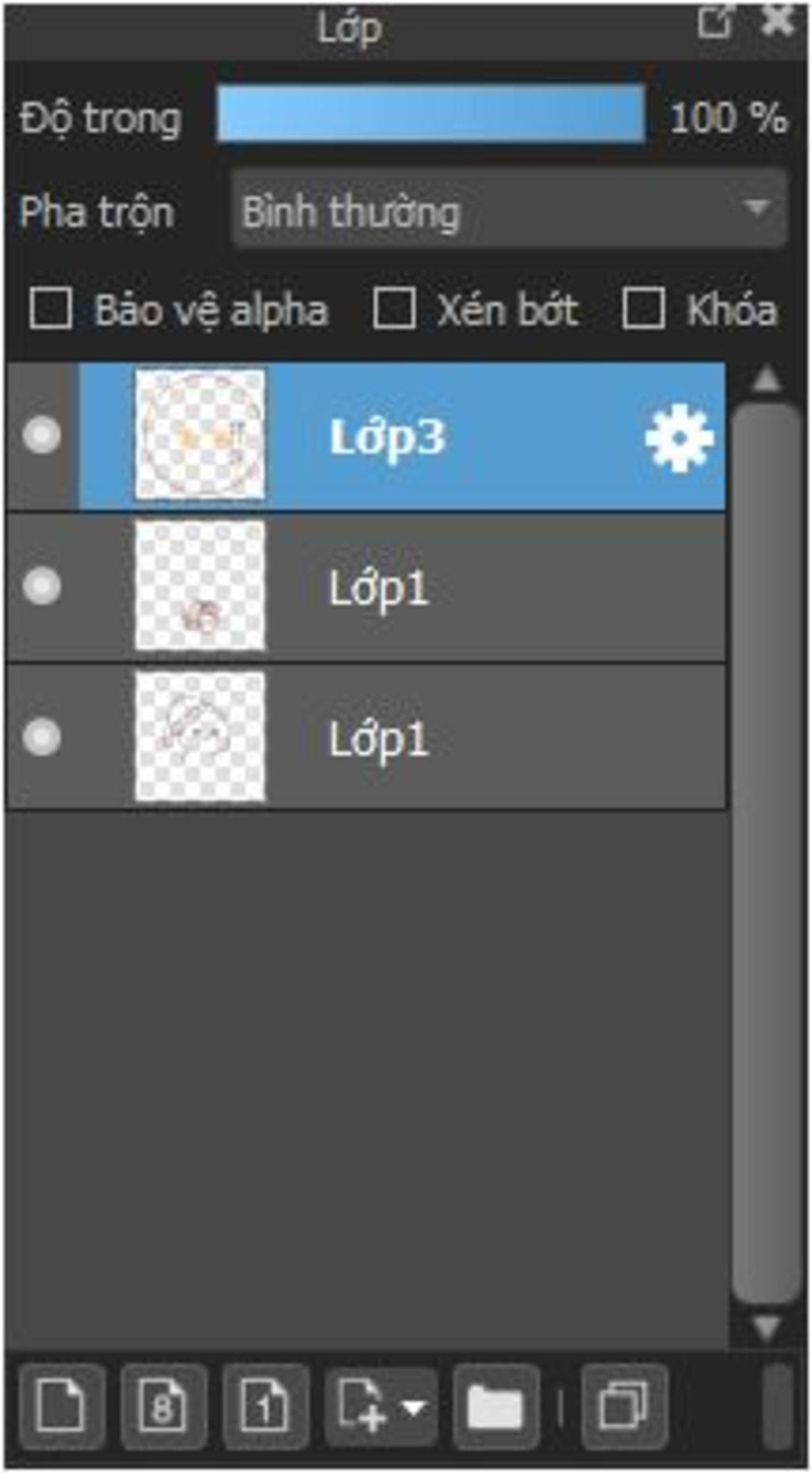Screen dimensions: 812x1473
Task: Enable Bảo vệ alpha checkbox
Action: 51,309
